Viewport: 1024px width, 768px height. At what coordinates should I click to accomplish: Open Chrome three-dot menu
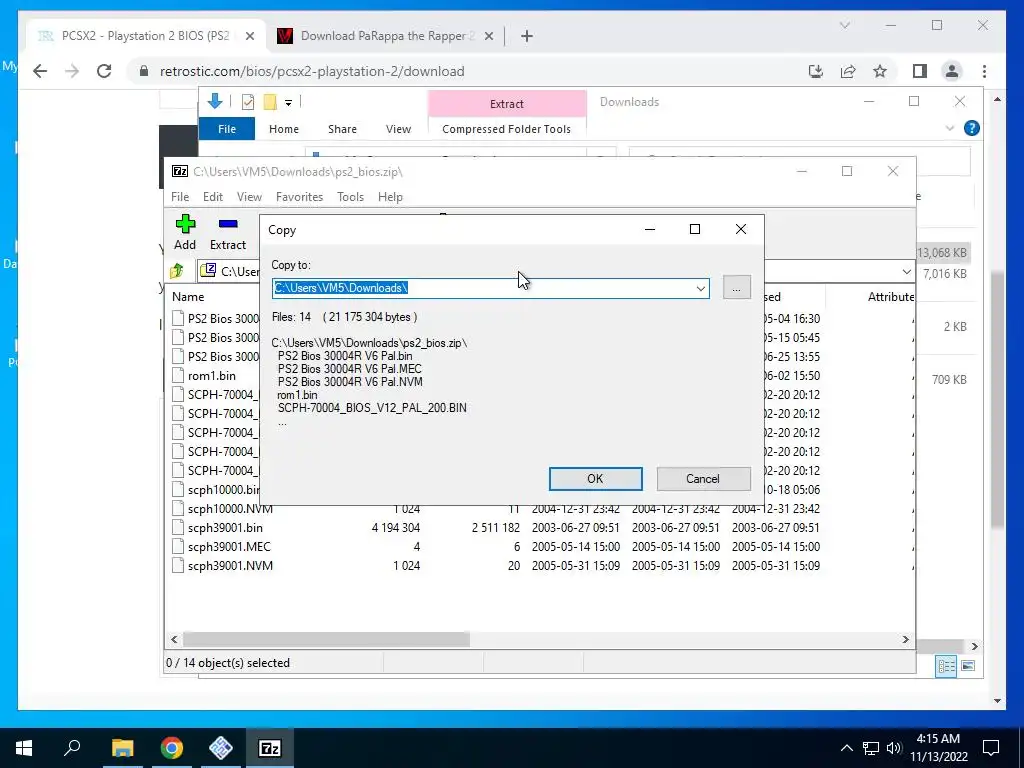tap(984, 71)
